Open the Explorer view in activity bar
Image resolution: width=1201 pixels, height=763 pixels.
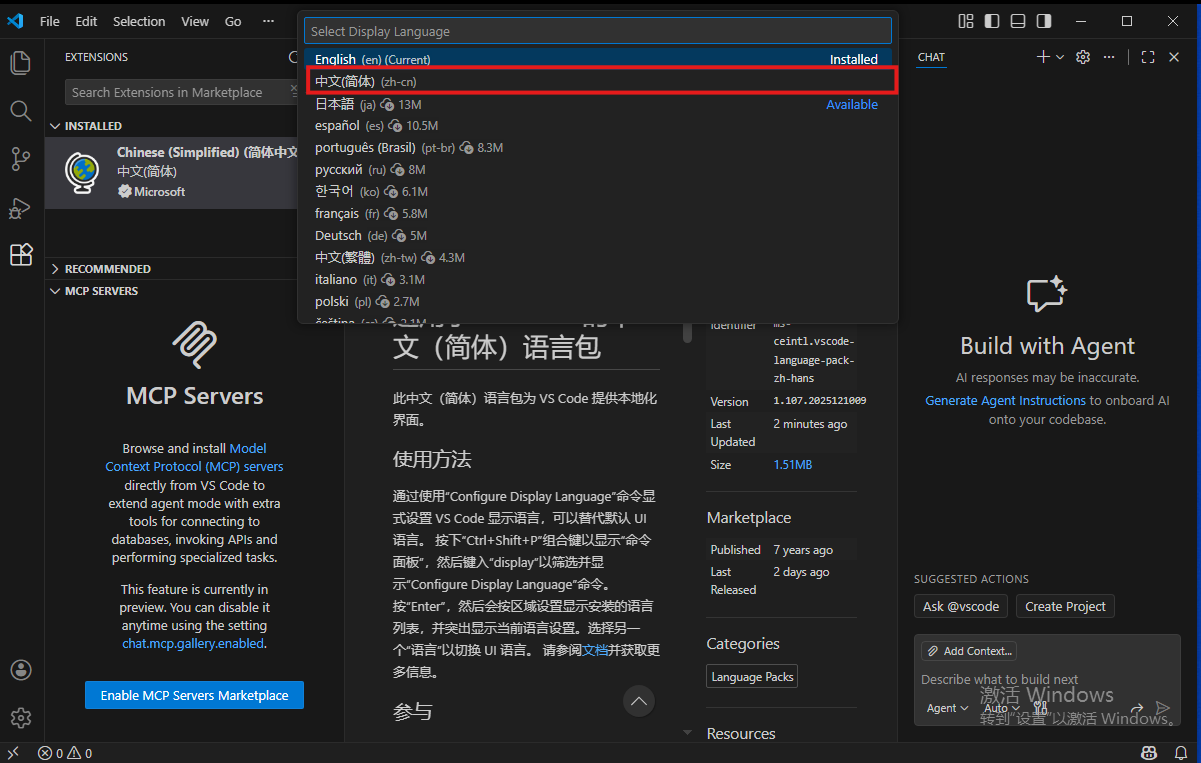pyautogui.click(x=21, y=63)
